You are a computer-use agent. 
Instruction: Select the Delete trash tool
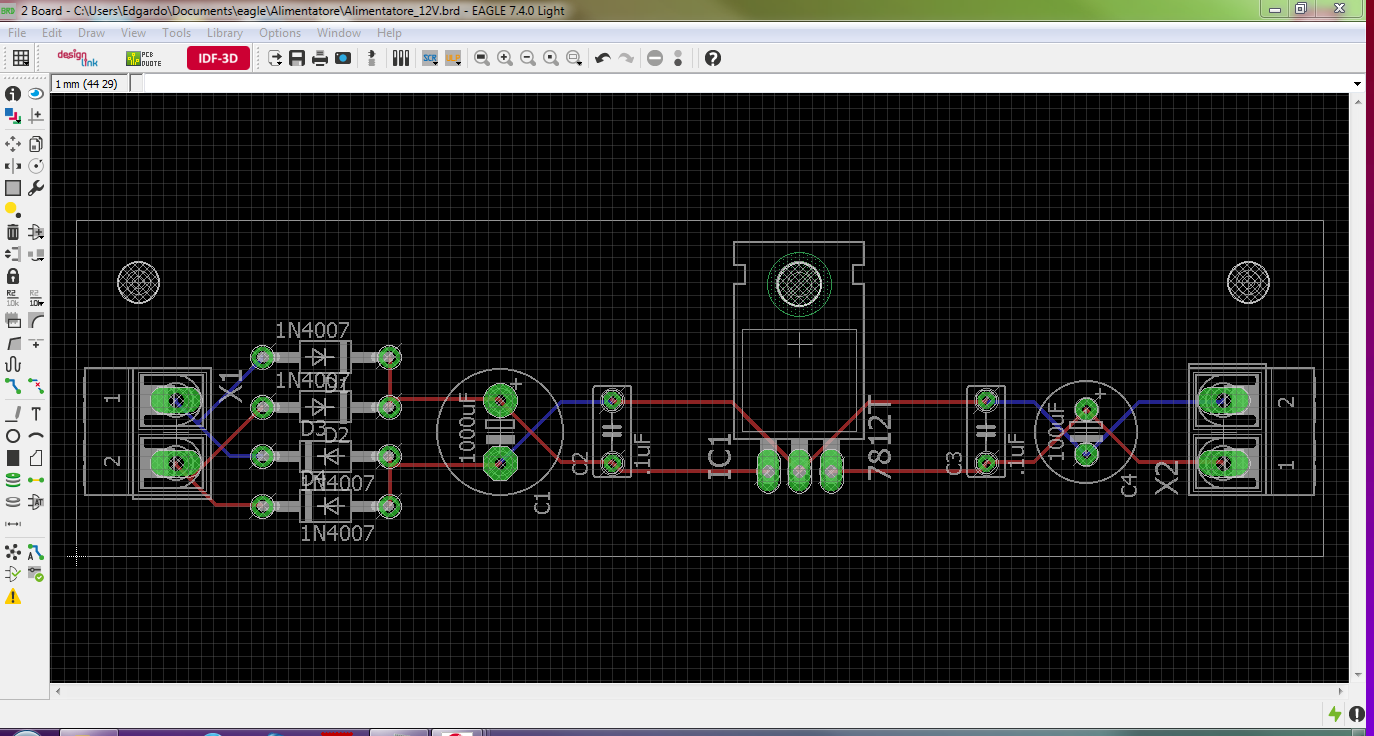(x=13, y=232)
